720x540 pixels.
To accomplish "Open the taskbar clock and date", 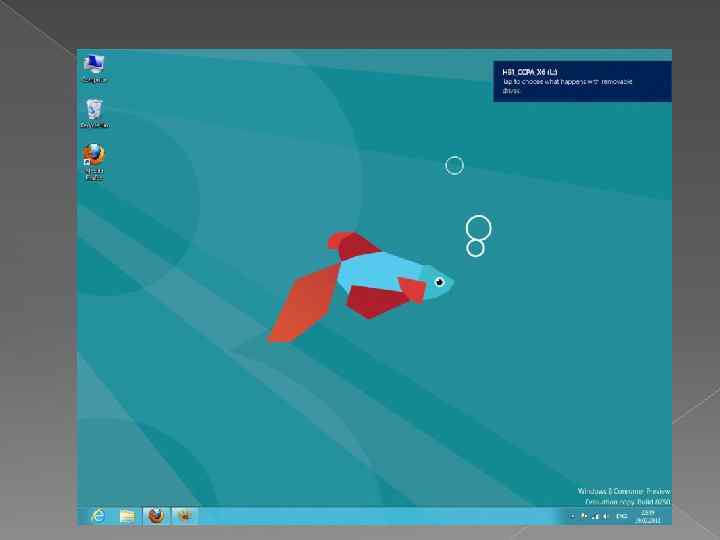I will (648, 517).
